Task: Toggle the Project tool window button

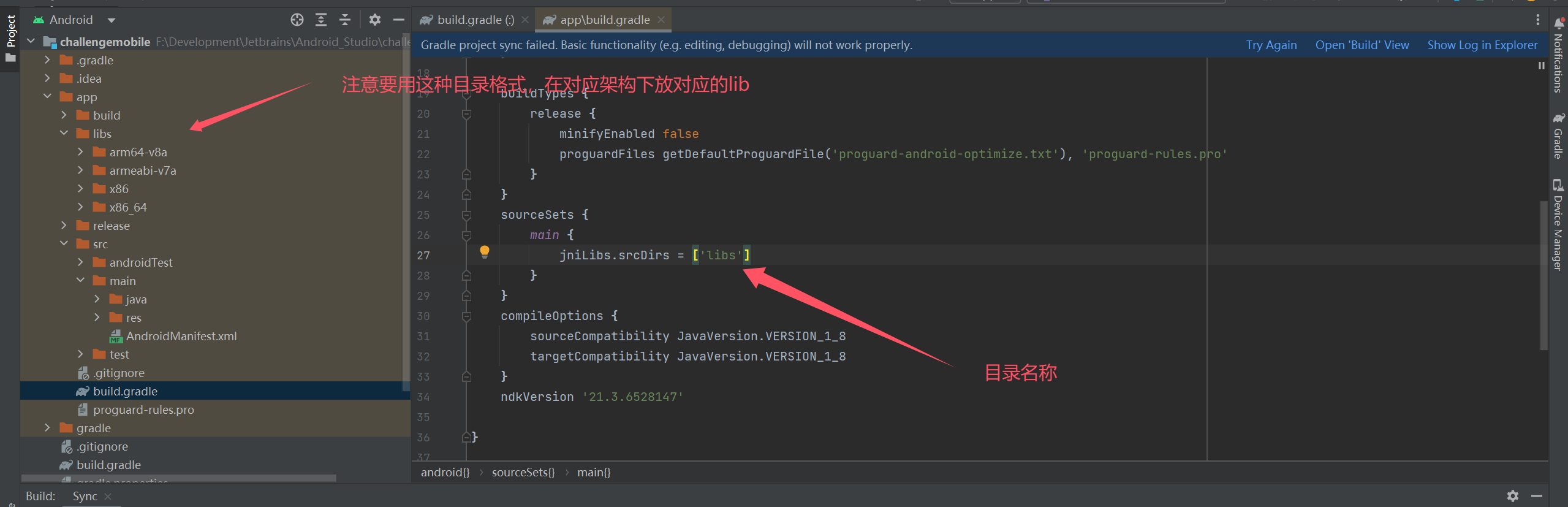Action: tap(10, 38)
